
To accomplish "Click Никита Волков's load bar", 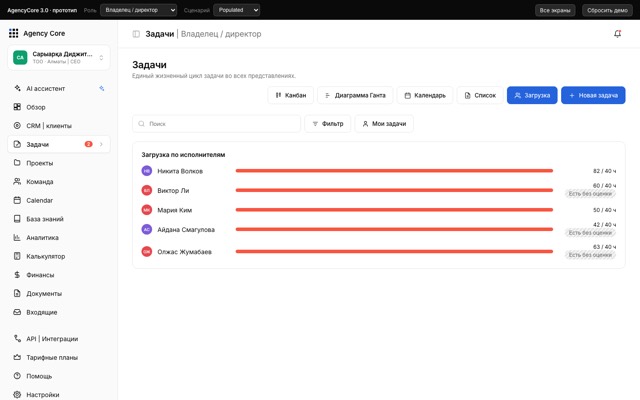I will point(394,171).
